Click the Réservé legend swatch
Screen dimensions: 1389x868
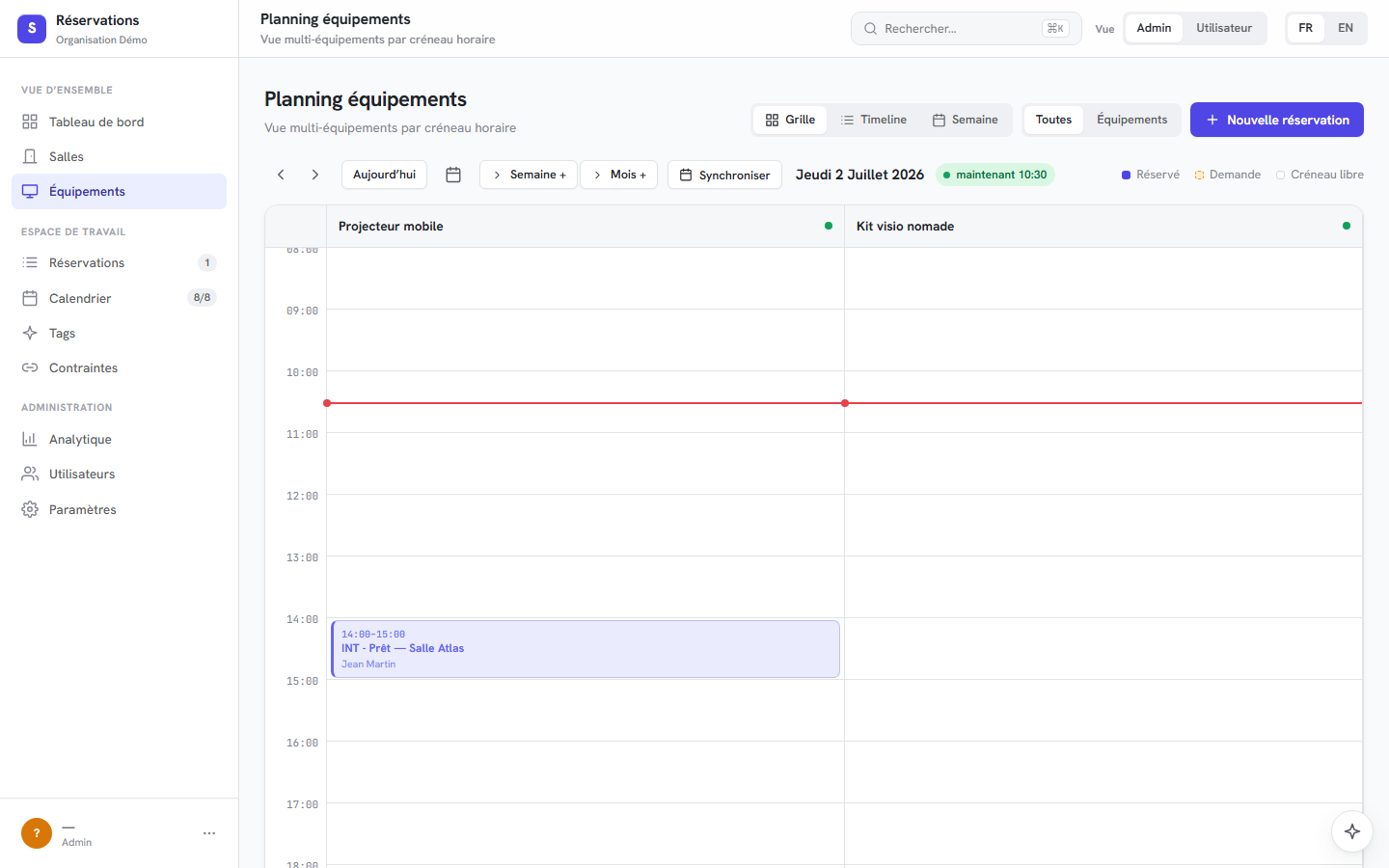1126,175
